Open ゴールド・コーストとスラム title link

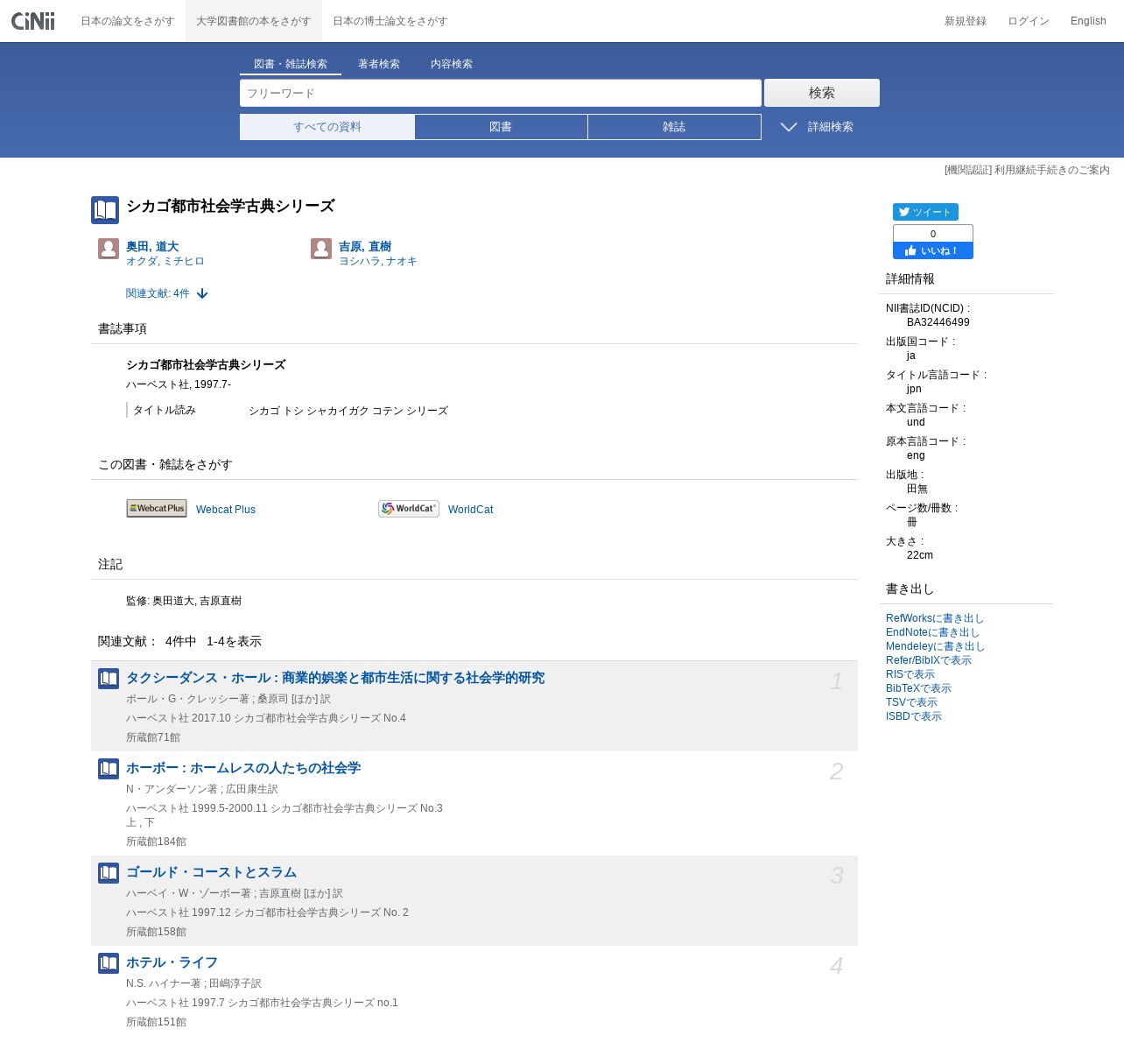pos(211,872)
